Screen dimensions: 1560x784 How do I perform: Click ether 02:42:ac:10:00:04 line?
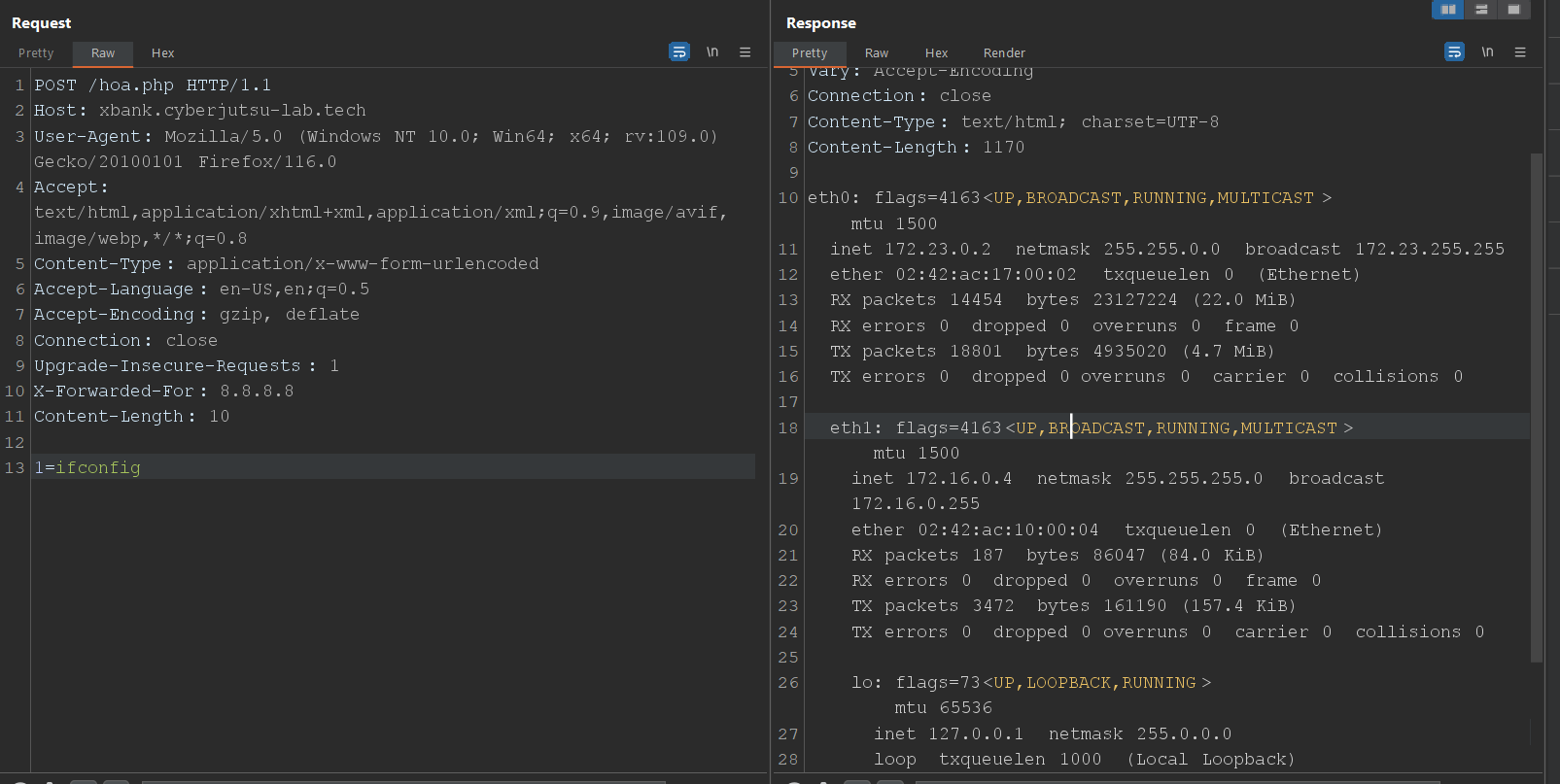[x=1117, y=529]
